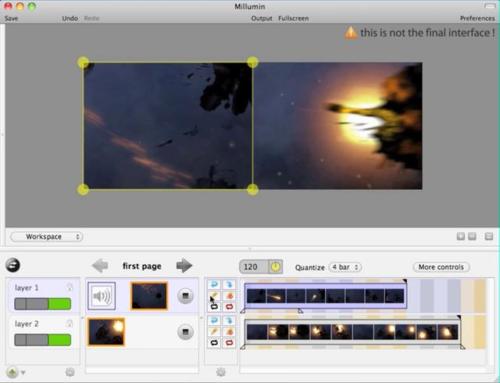Image resolution: width=500 pixels, height=383 pixels.
Task: Click Save in the top bar
Action: tap(11, 18)
